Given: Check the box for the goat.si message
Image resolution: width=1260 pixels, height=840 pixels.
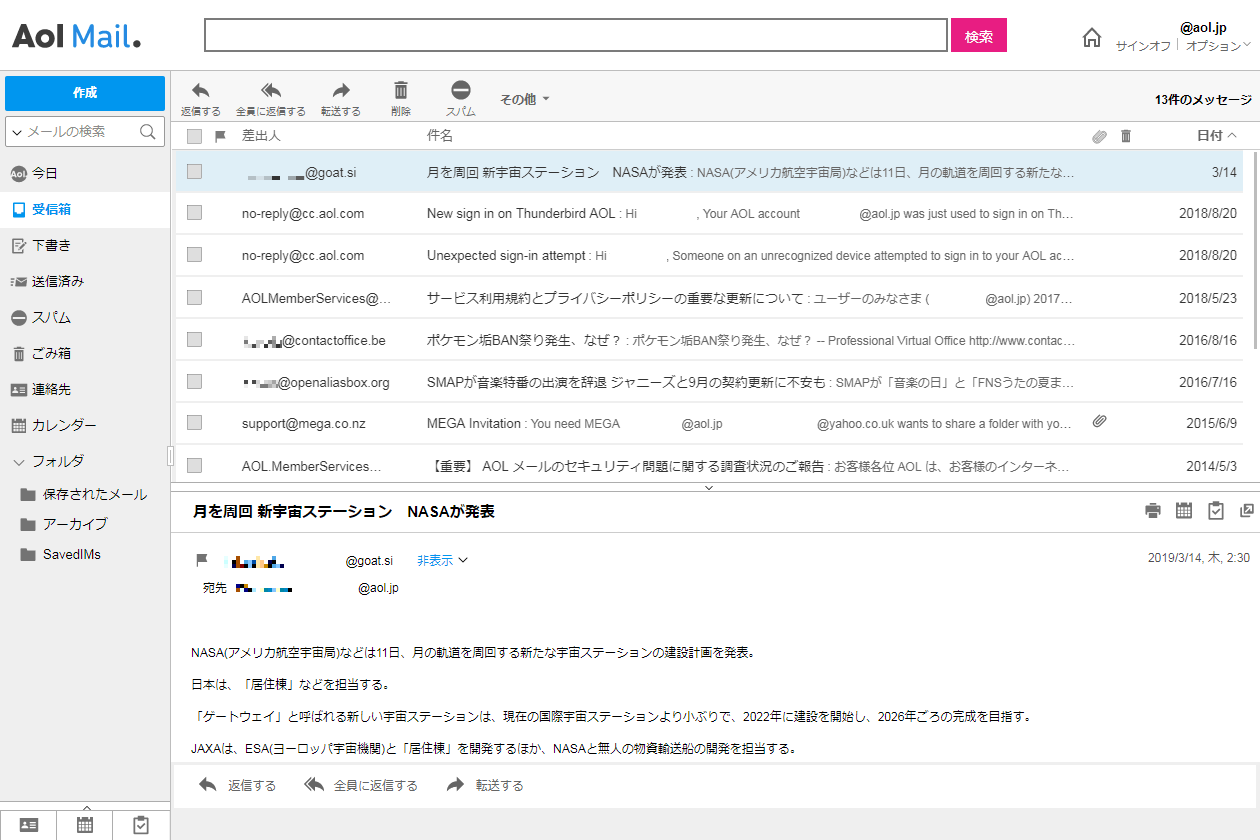Looking at the screenshot, I should click(x=194, y=172).
